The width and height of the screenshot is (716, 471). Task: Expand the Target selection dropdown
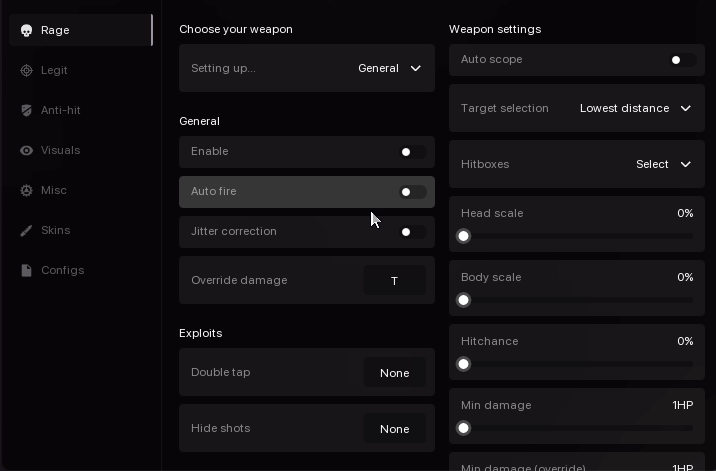[635, 108]
